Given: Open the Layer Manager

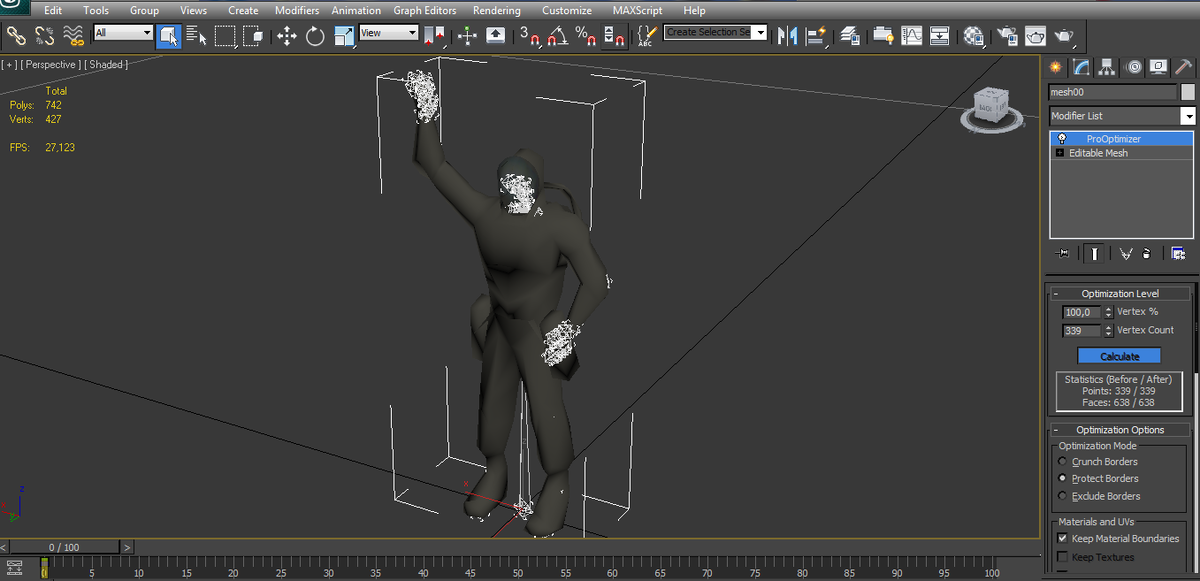Looking at the screenshot, I should coord(851,36).
